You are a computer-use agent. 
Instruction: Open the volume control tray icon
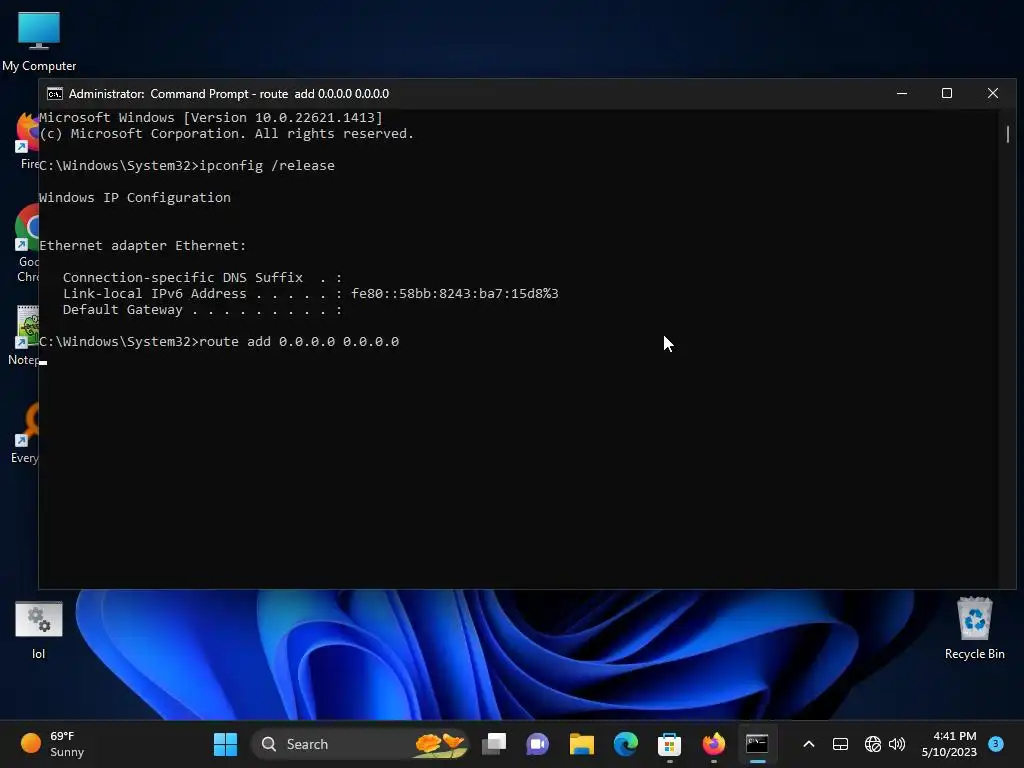pyautogui.click(x=897, y=744)
